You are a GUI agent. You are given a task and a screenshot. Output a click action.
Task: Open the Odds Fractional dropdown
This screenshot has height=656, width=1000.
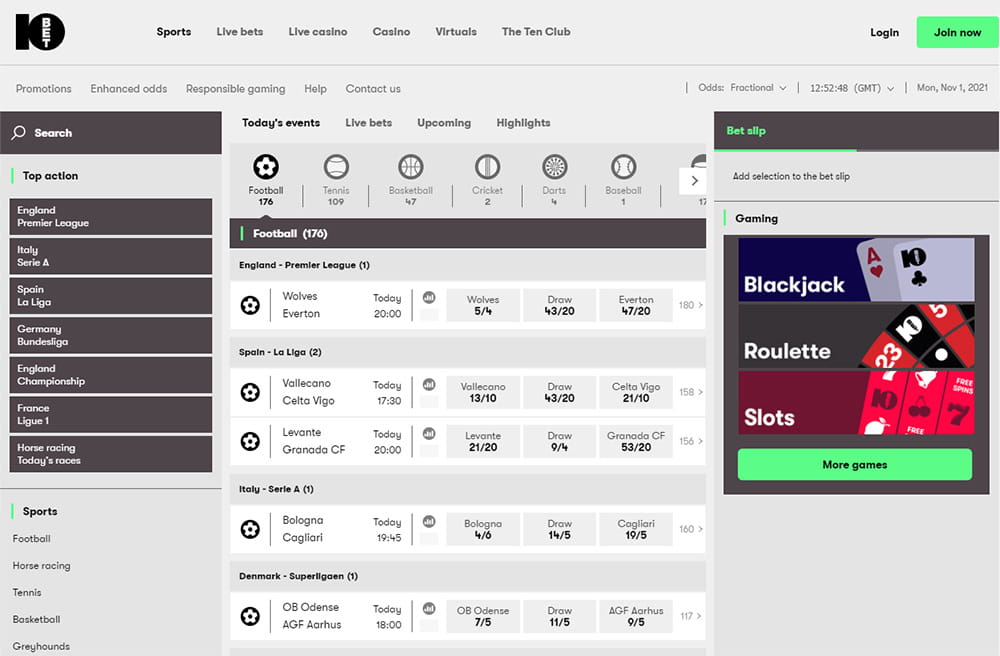pos(742,88)
